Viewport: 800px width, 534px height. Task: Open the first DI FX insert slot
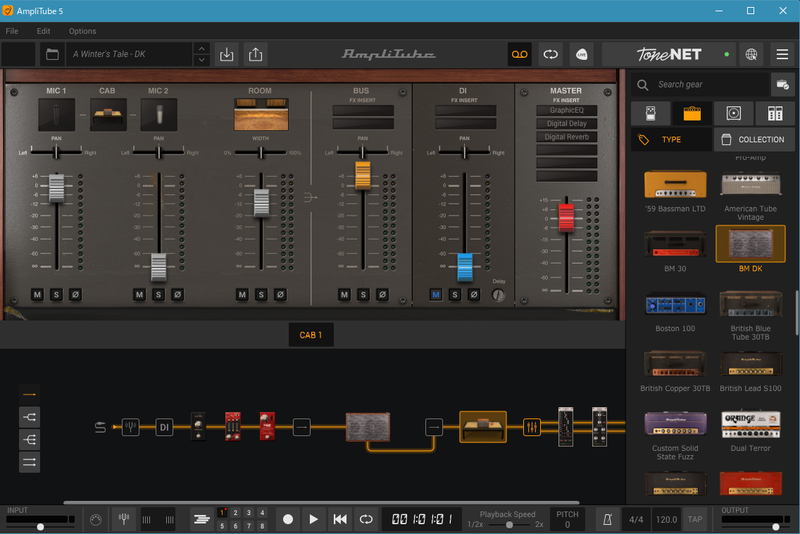point(465,110)
